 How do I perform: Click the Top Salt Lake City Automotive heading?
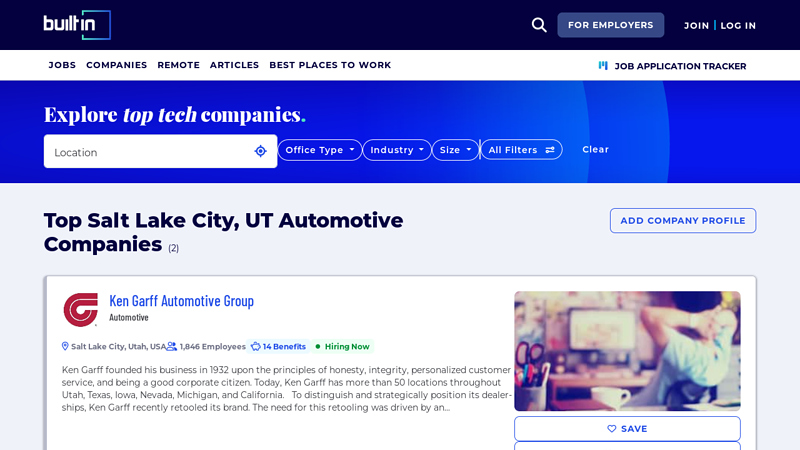tap(223, 232)
